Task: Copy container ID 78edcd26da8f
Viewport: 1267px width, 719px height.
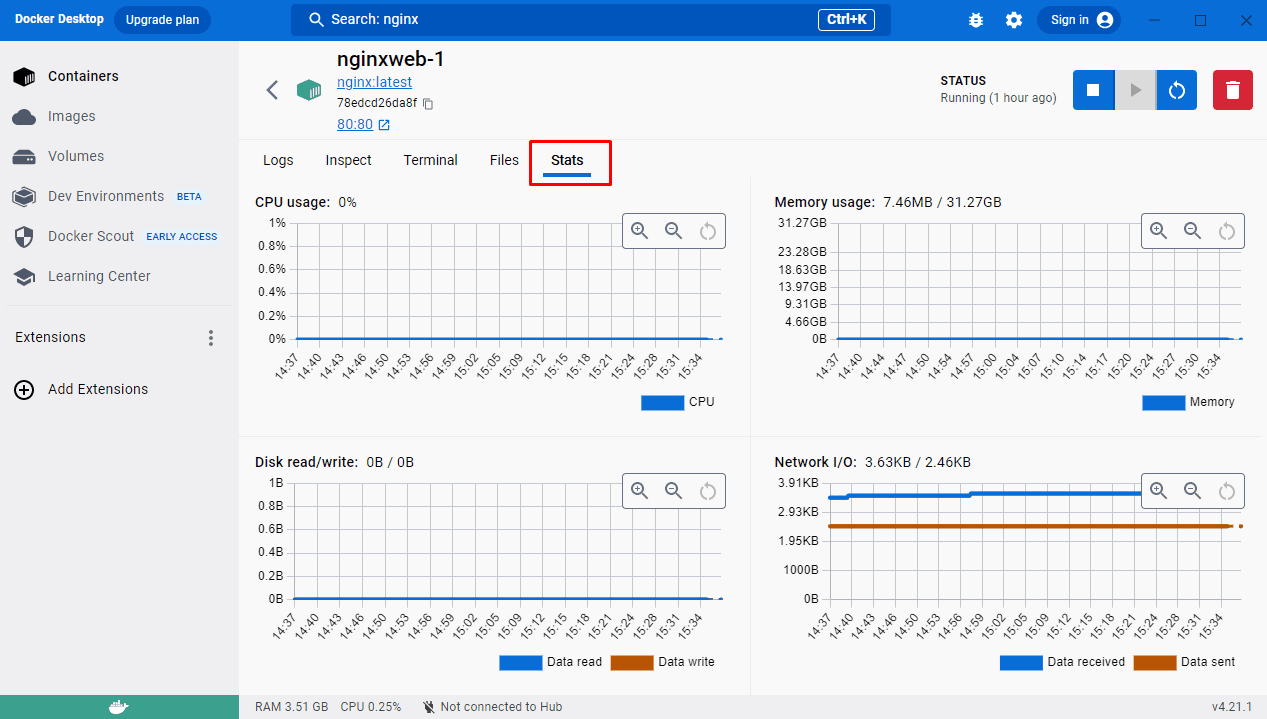Action: coord(428,103)
